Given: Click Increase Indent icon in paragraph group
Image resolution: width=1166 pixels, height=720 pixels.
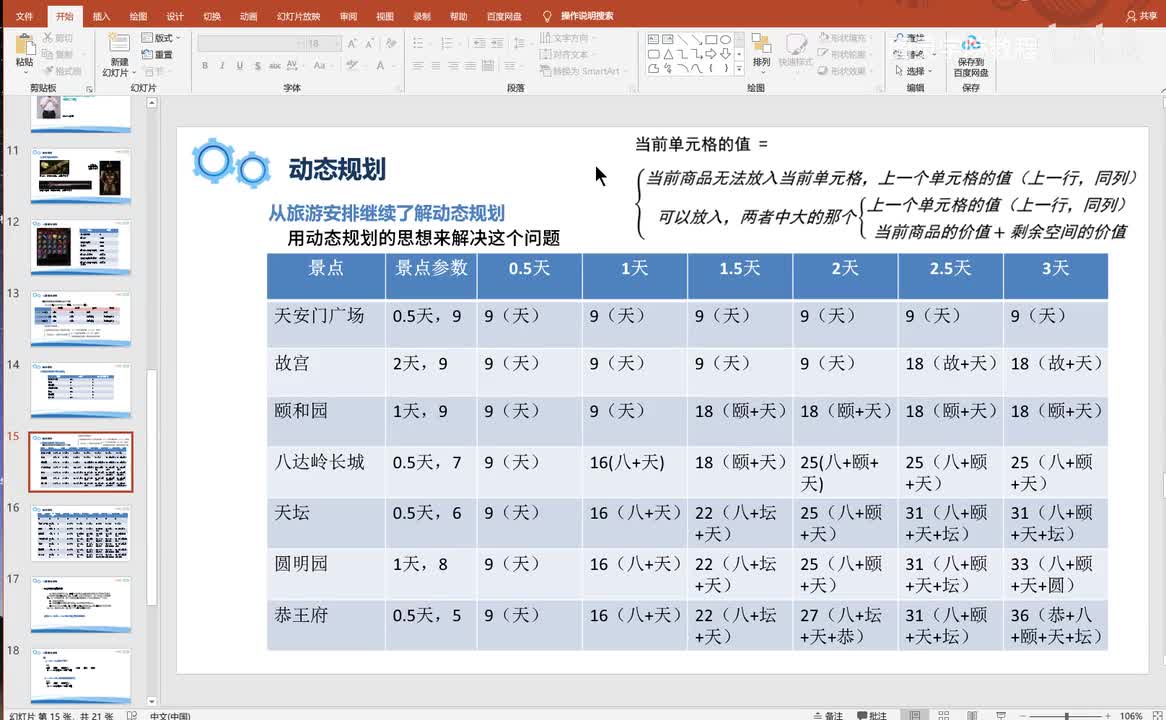Looking at the screenshot, I should tap(497, 43).
